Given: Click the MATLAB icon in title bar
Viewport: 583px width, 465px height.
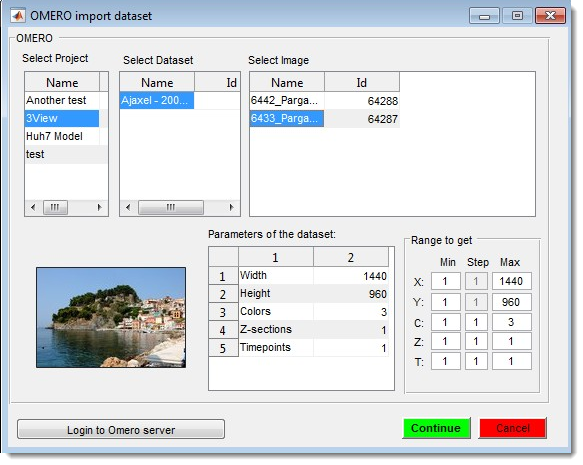Looking at the screenshot, I should point(18,16).
